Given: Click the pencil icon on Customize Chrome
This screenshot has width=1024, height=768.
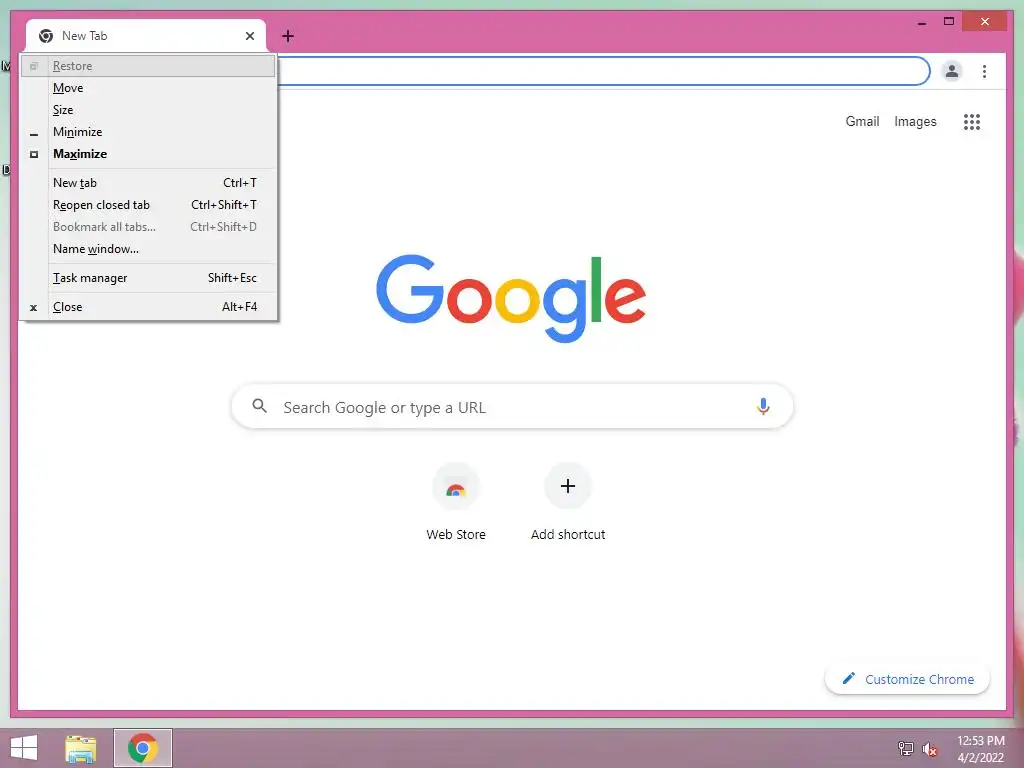Looking at the screenshot, I should tap(848, 679).
